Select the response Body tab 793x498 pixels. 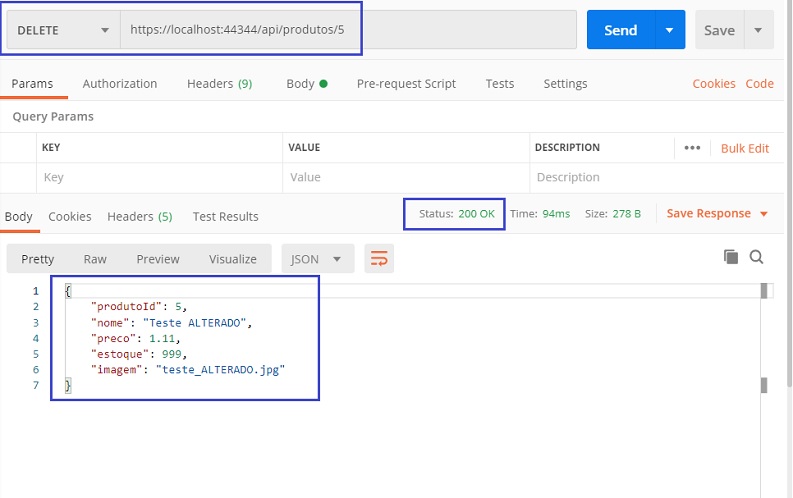(x=19, y=217)
